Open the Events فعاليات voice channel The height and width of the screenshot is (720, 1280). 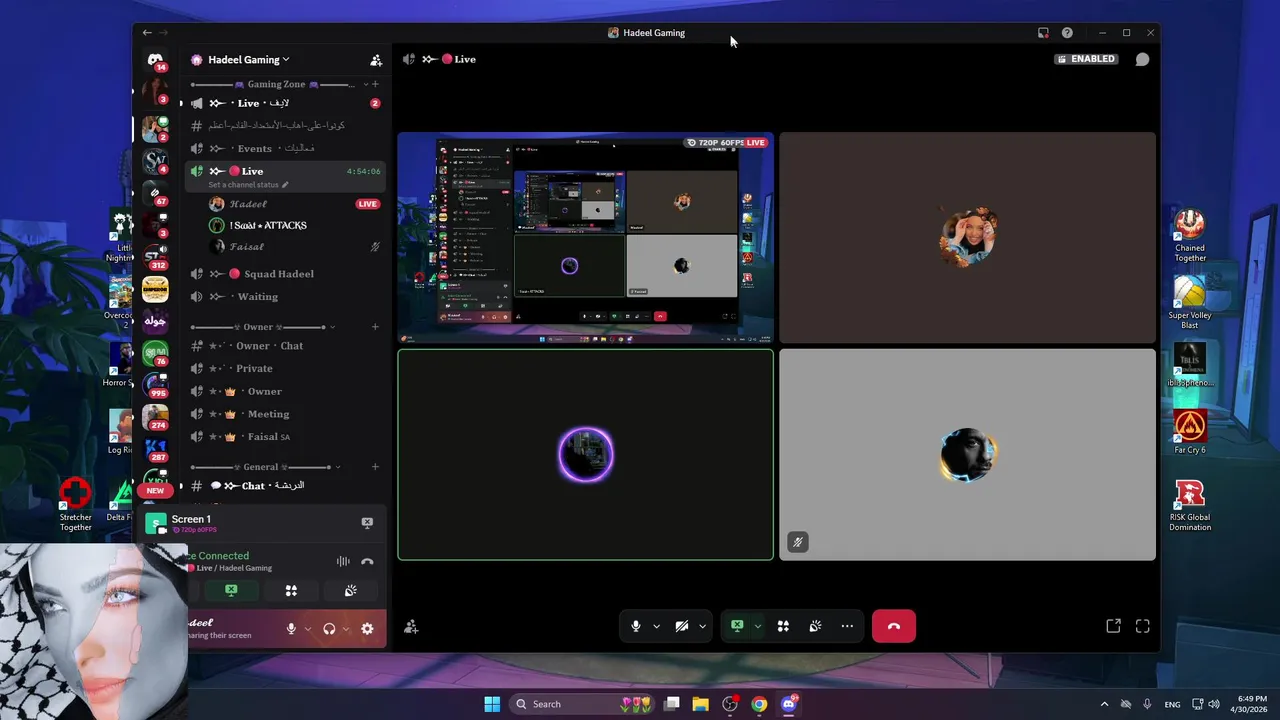coord(285,148)
